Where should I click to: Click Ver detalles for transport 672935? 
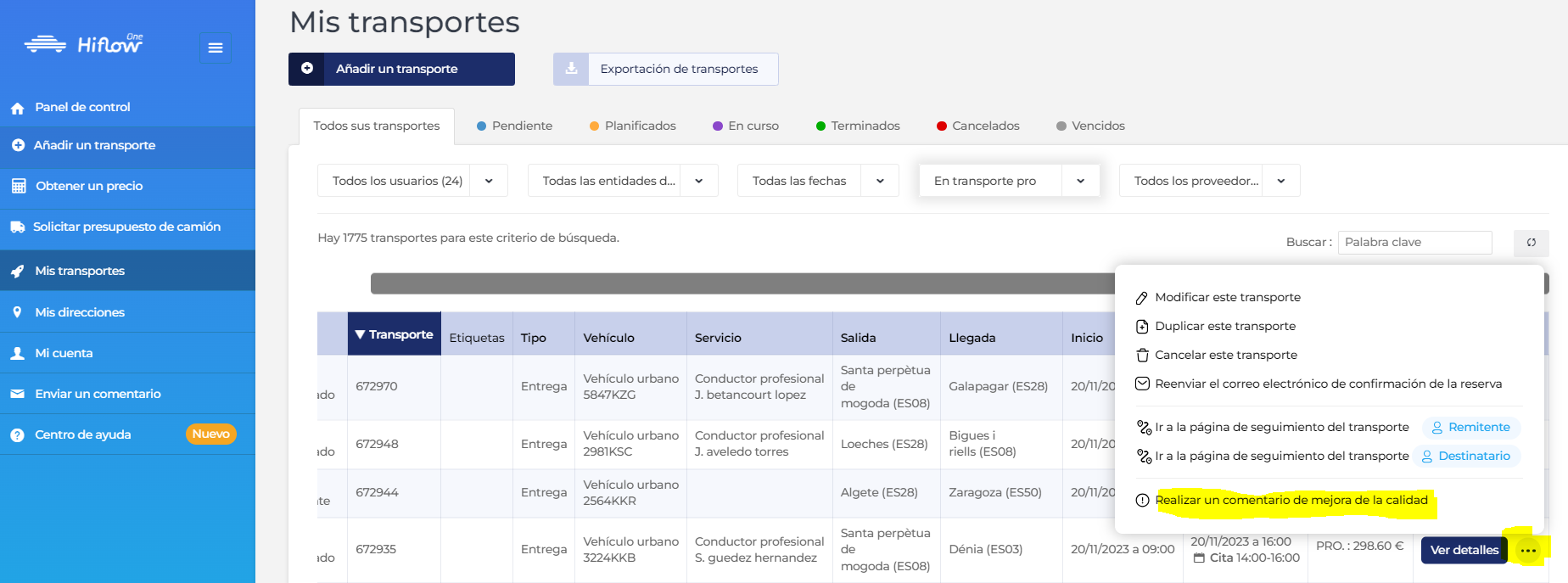[1464, 550]
